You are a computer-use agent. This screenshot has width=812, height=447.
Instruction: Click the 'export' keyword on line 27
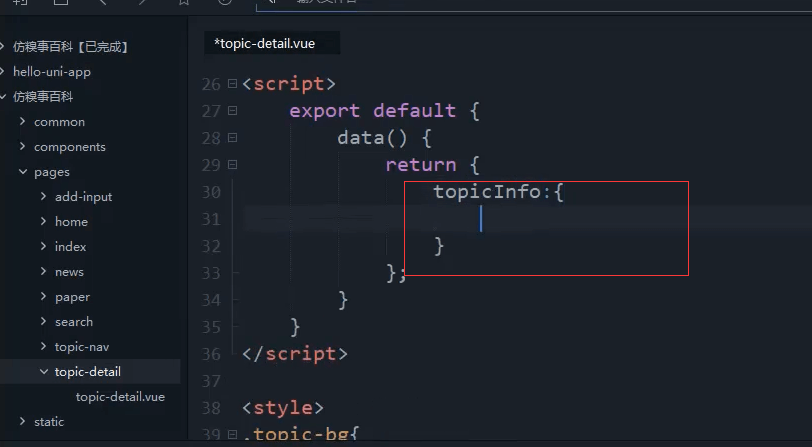[324, 110]
